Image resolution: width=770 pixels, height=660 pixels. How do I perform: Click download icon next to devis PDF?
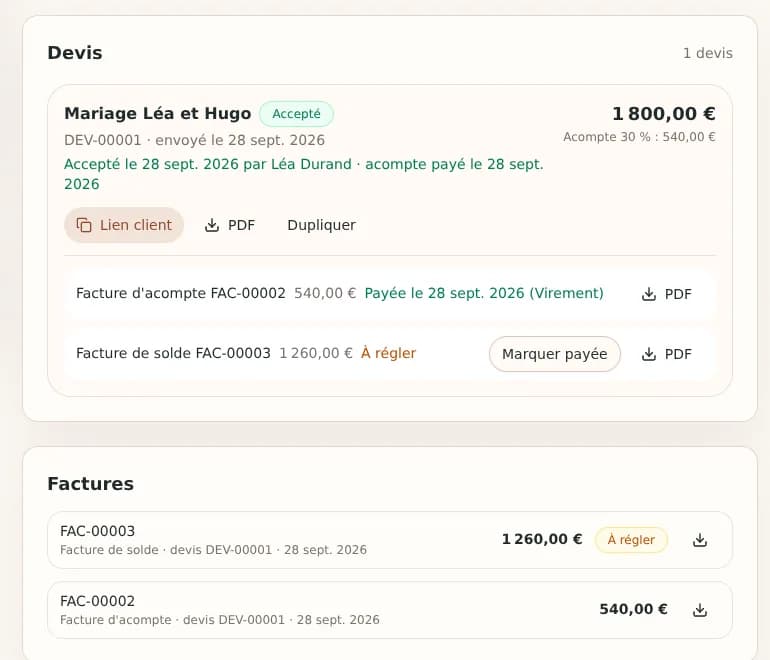pos(212,225)
